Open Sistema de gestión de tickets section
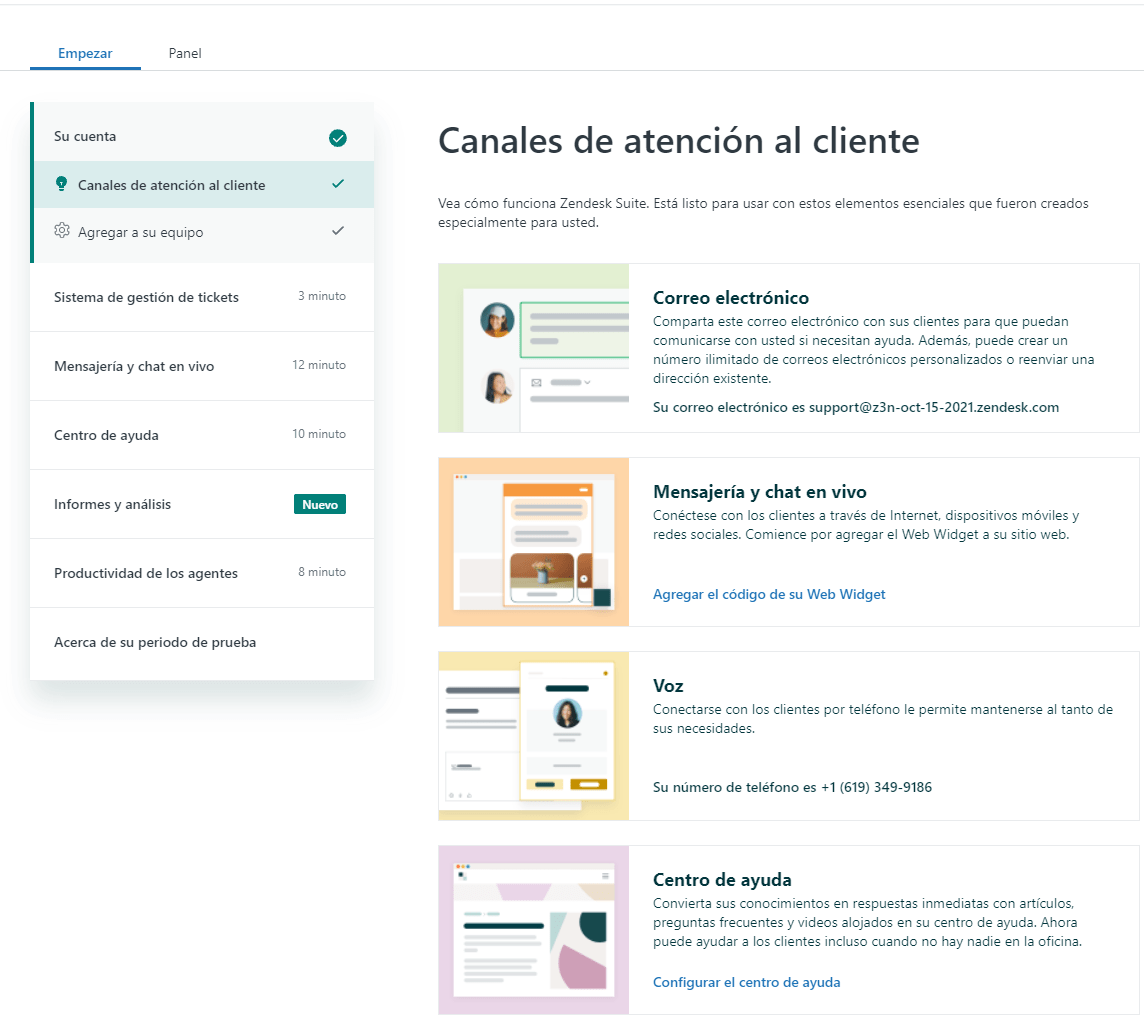Image resolution: width=1144 pixels, height=1025 pixels. [146, 297]
